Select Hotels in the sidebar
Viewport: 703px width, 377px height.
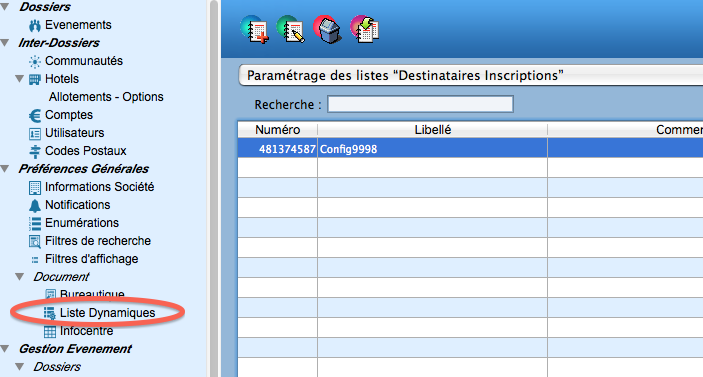point(62,79)
